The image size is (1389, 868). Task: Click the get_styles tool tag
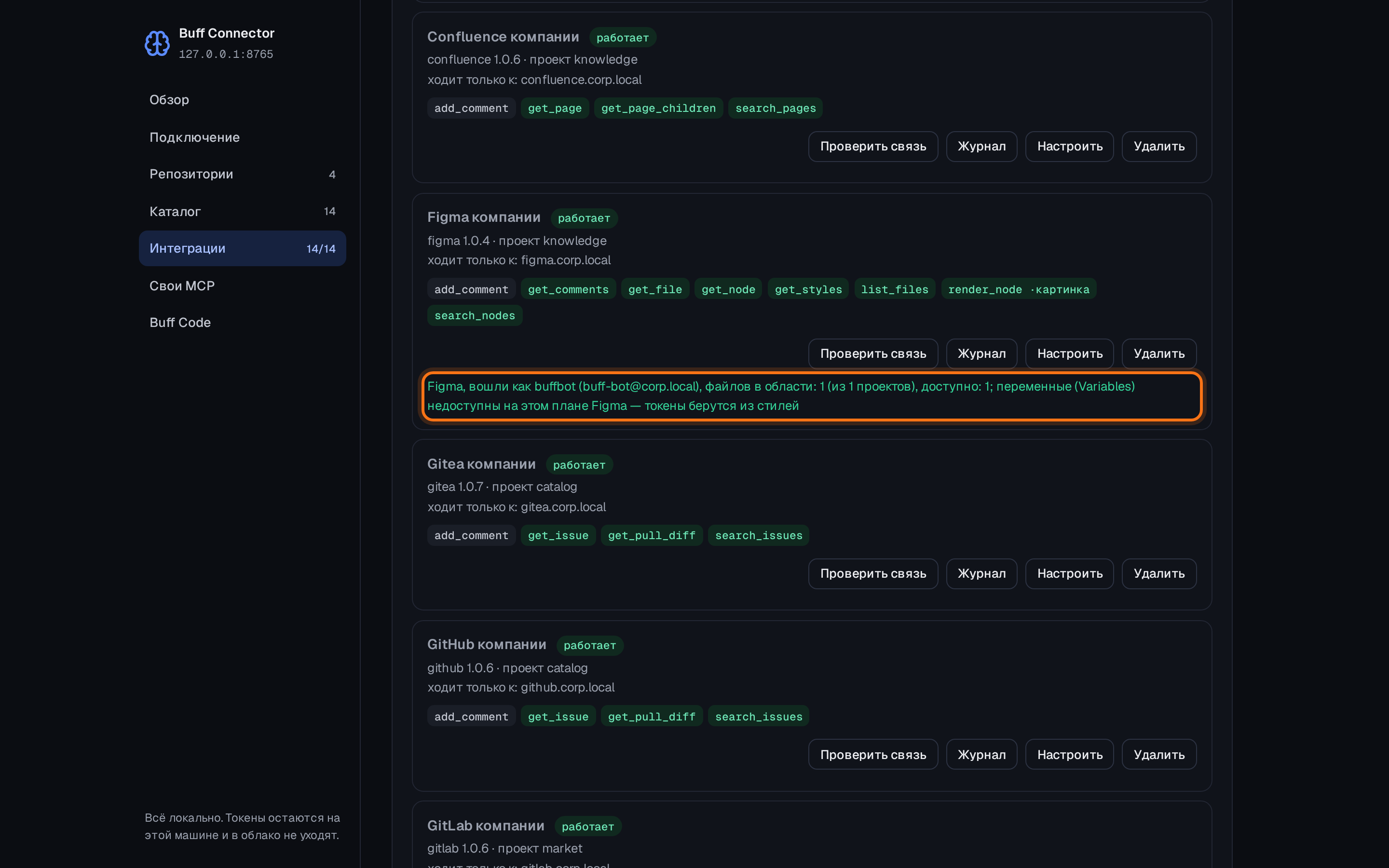point(808,289)
